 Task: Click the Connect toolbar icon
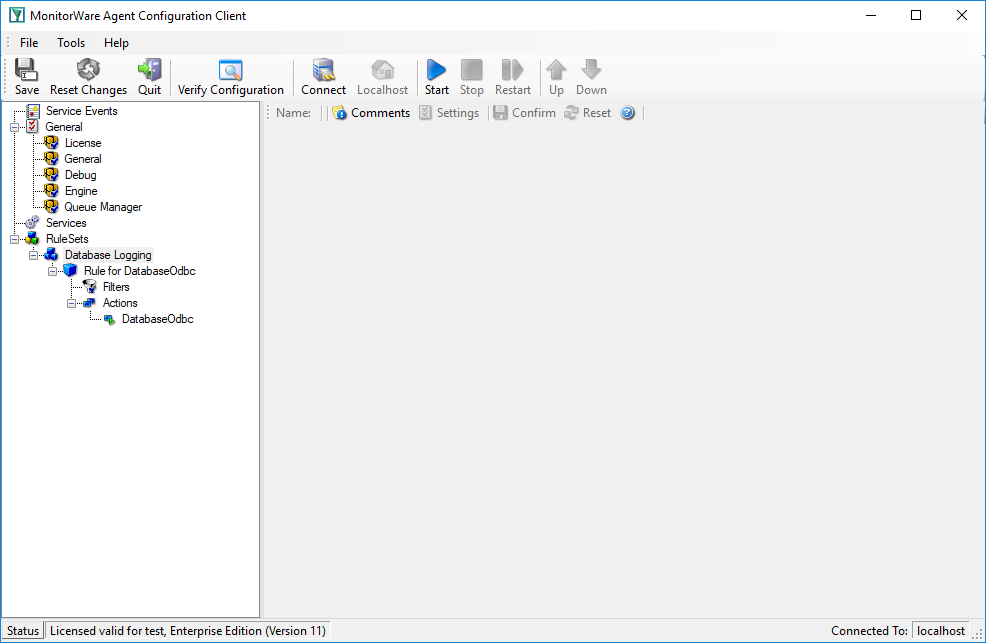tap(323, 70)
